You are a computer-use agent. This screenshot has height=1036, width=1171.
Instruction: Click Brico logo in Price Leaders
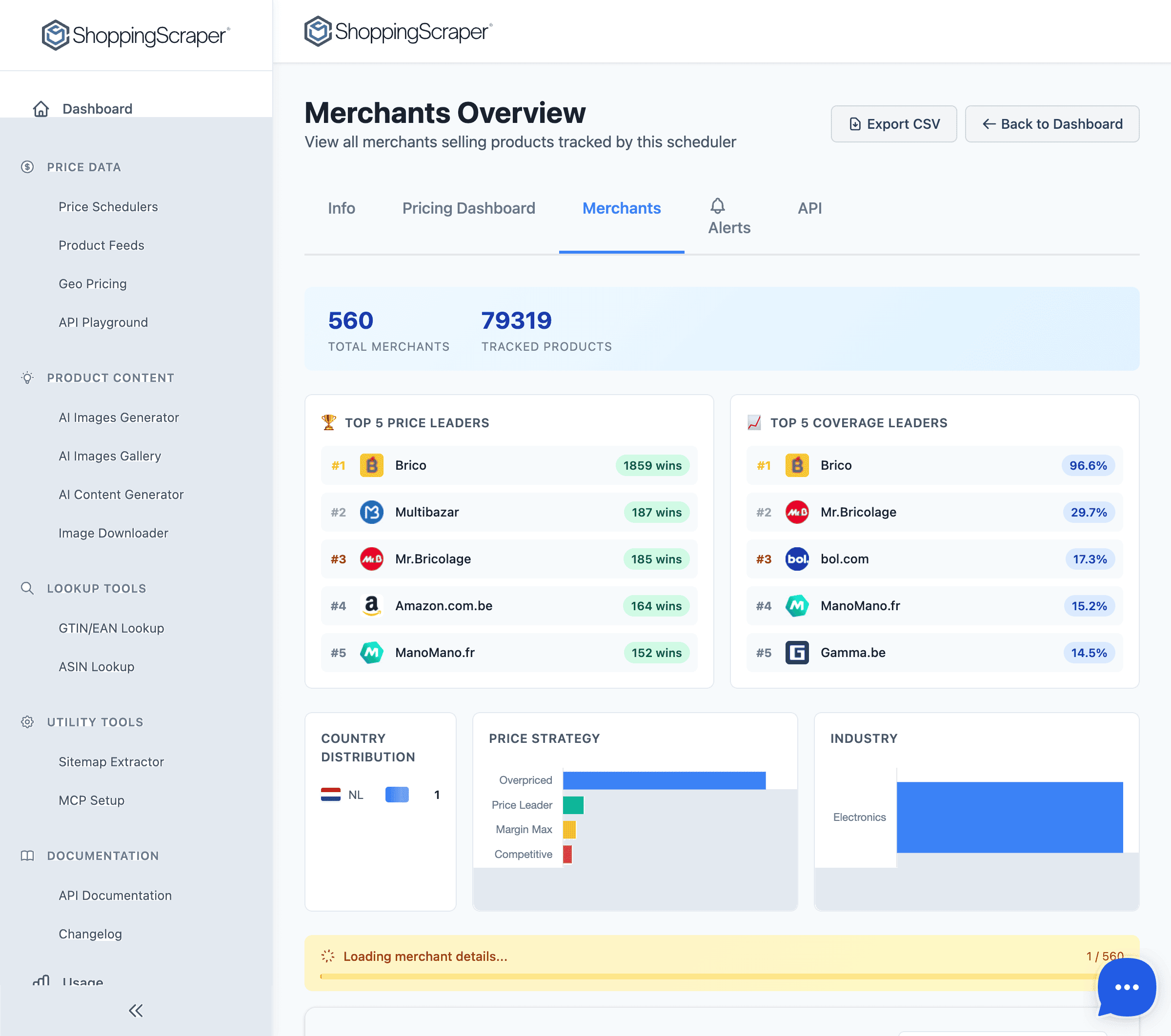(372, 466)
